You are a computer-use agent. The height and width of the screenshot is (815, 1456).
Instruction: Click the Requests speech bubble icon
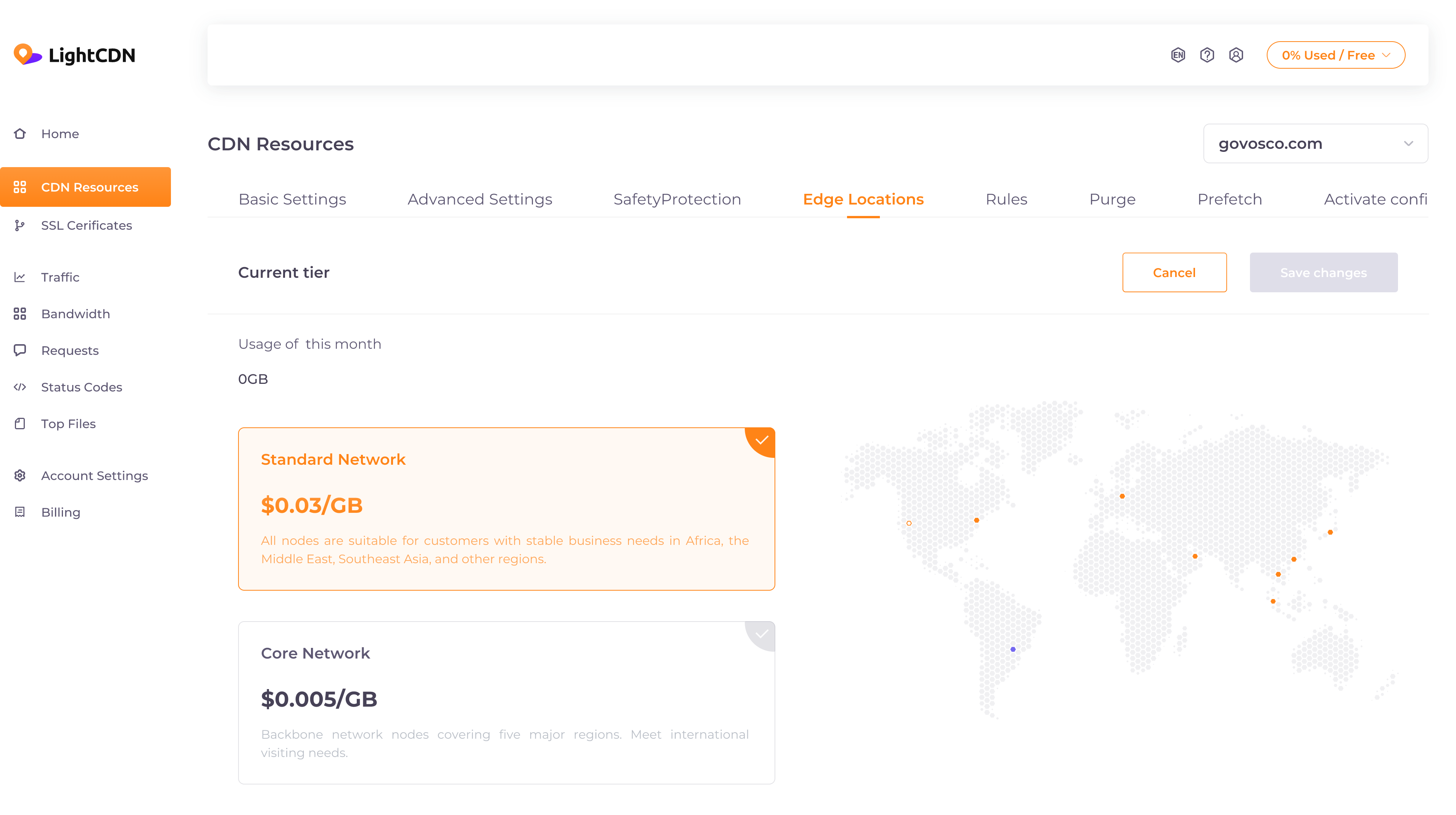tap(20, 350)
